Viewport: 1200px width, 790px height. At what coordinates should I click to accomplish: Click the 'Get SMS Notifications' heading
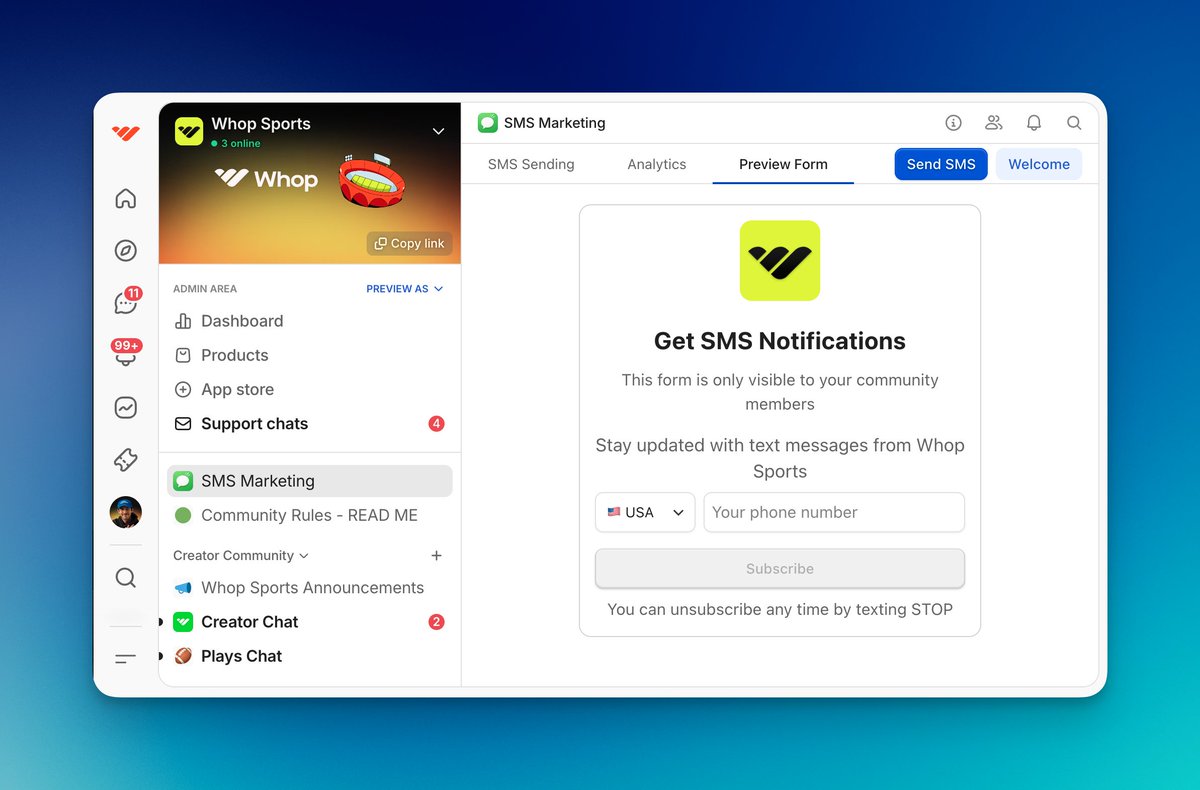[x=780, y=341]
